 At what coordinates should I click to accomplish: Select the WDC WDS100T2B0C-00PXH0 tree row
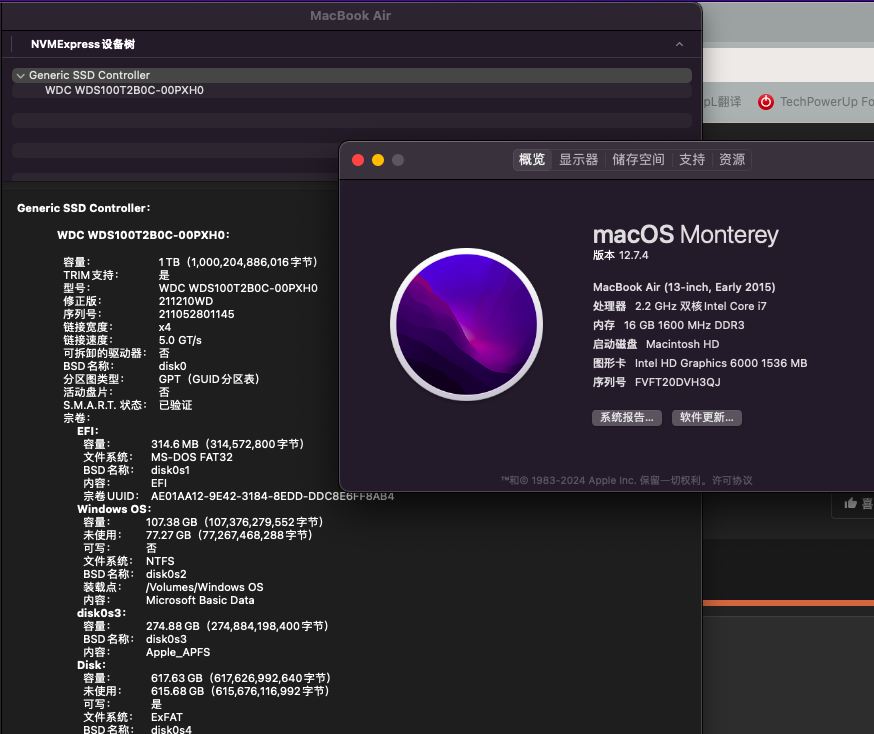[352, 90]
